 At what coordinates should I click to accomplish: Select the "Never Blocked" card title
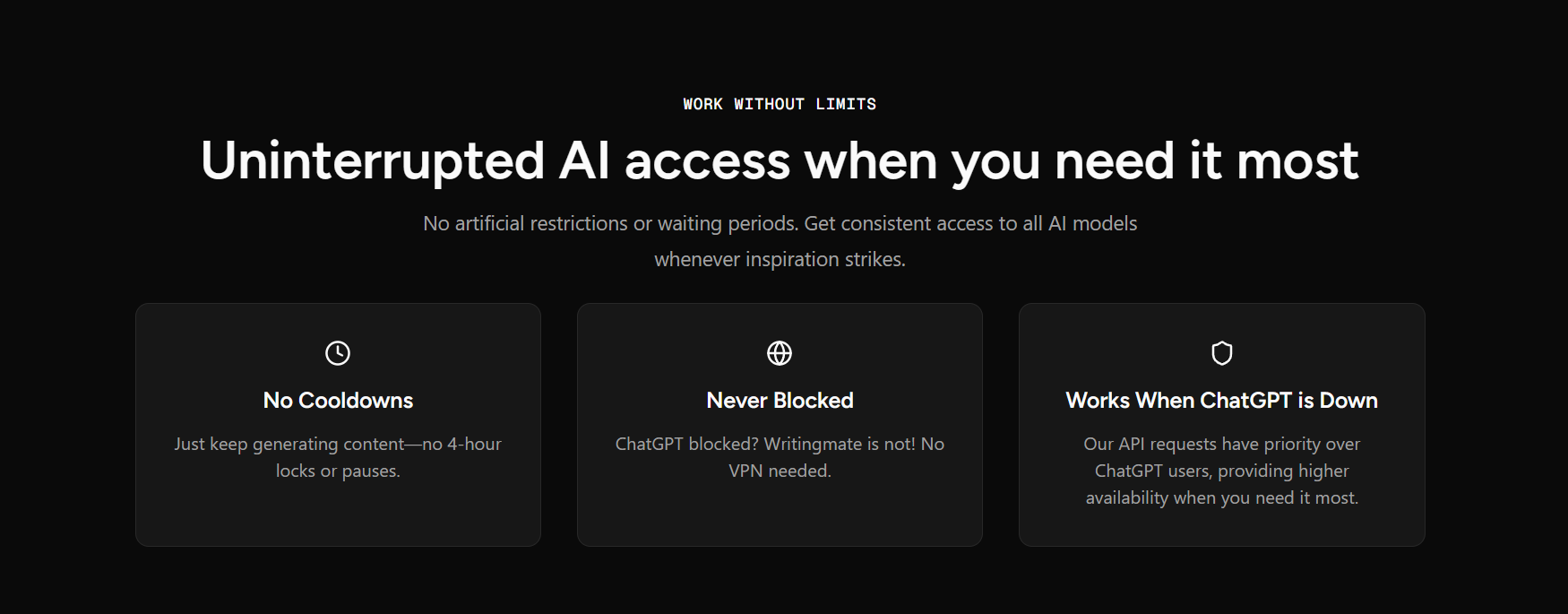click(x=780, y=401)
